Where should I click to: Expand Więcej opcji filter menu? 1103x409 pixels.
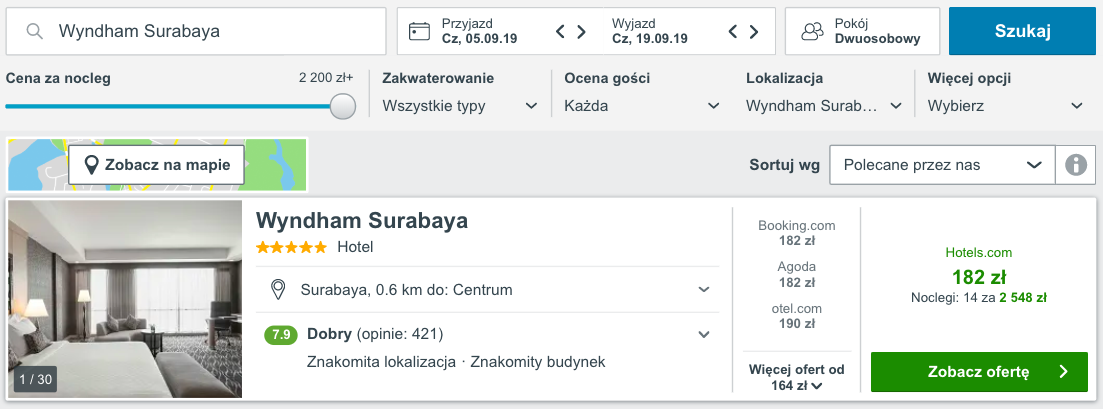point(1005,106)
